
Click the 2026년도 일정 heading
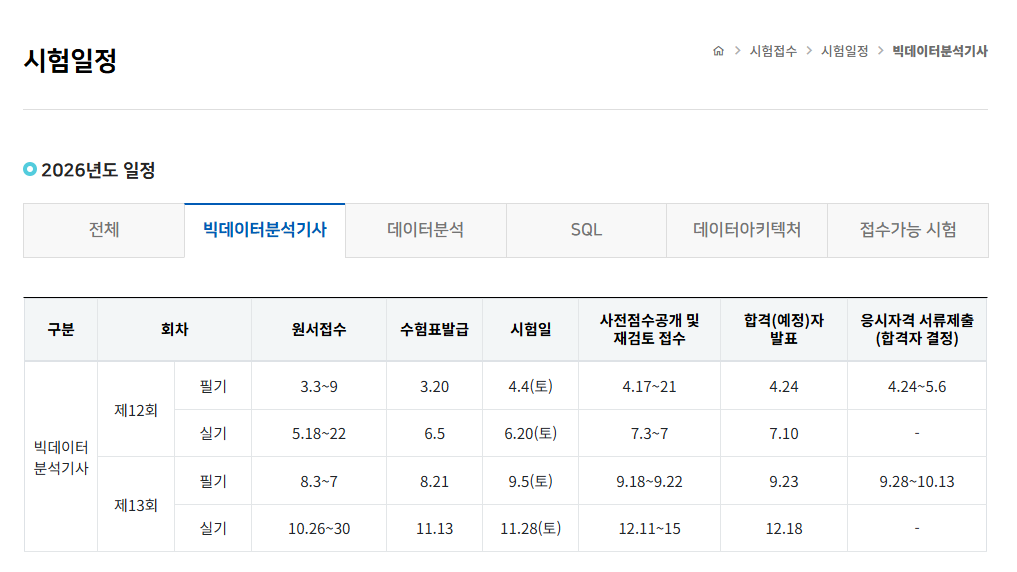pyautogui.click(x=98, y=170)
